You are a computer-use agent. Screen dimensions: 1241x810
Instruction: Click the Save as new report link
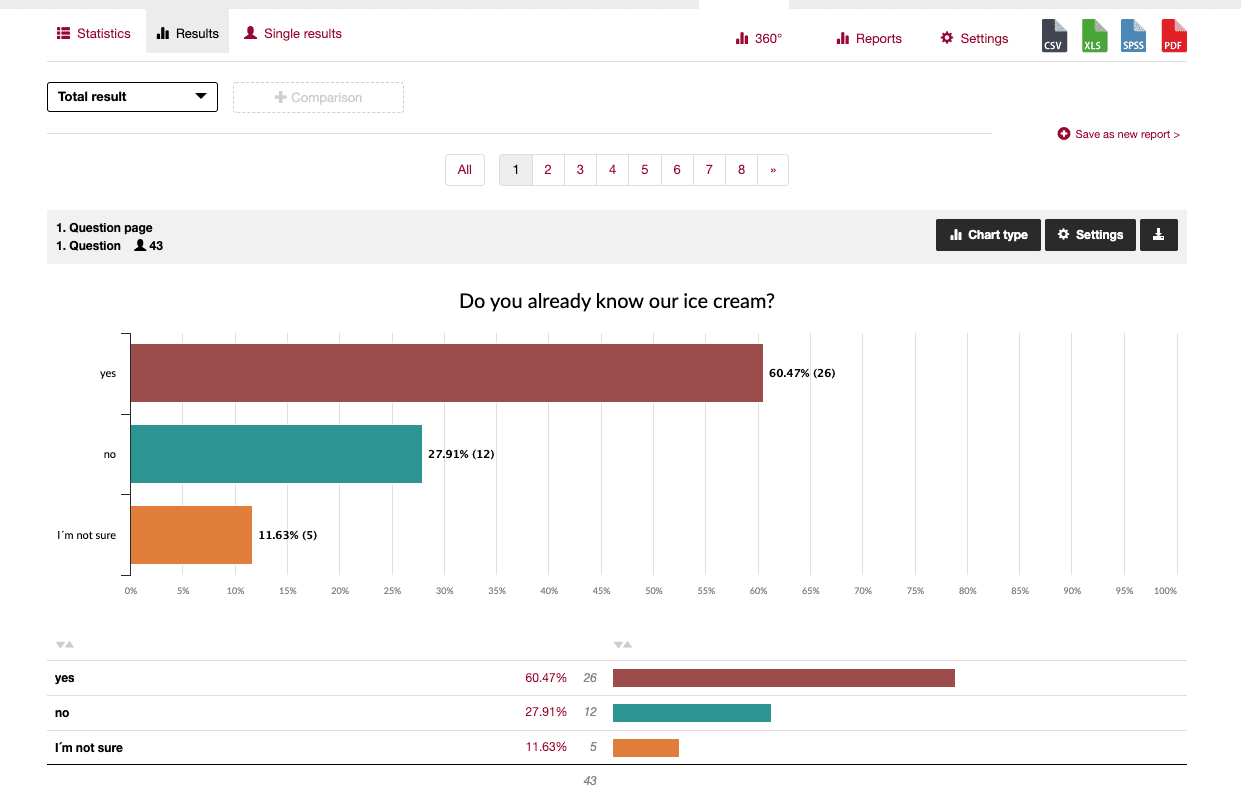click(1118, 133)
